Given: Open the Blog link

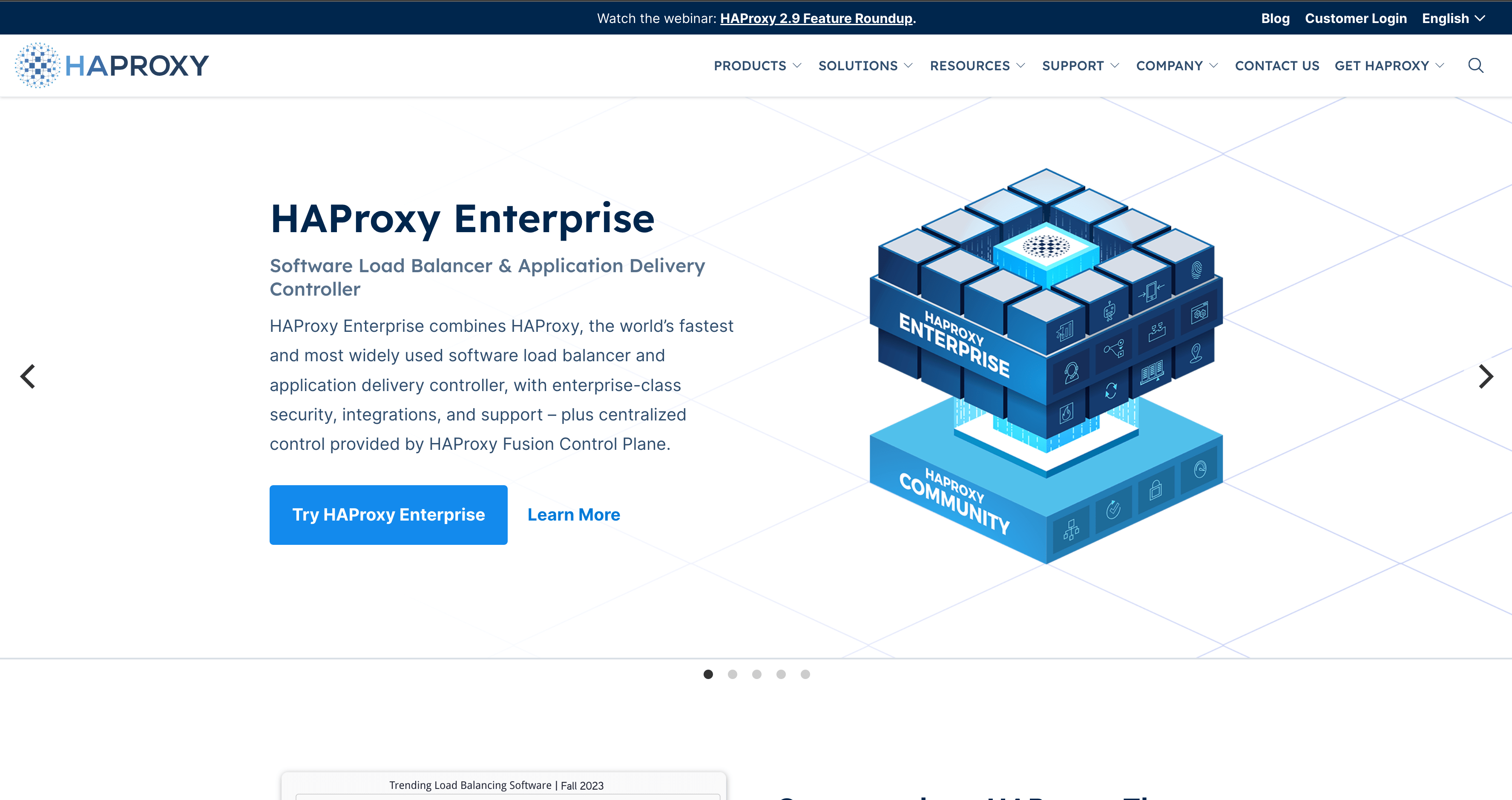Looking at the screenshot, I should tap(1275, 18).
